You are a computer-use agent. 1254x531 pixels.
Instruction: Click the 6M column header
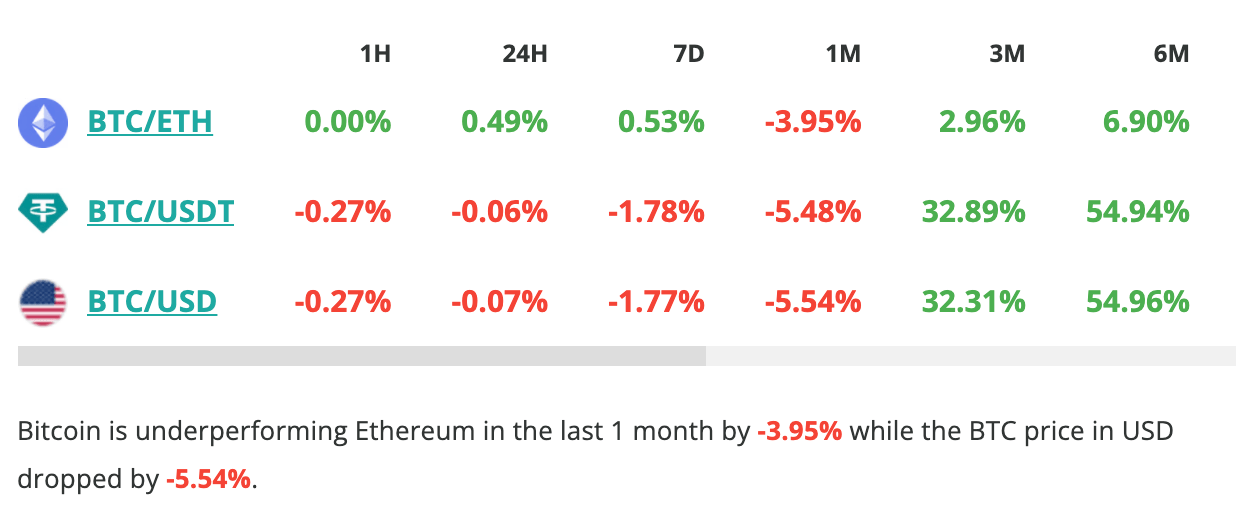point(1171,54)
